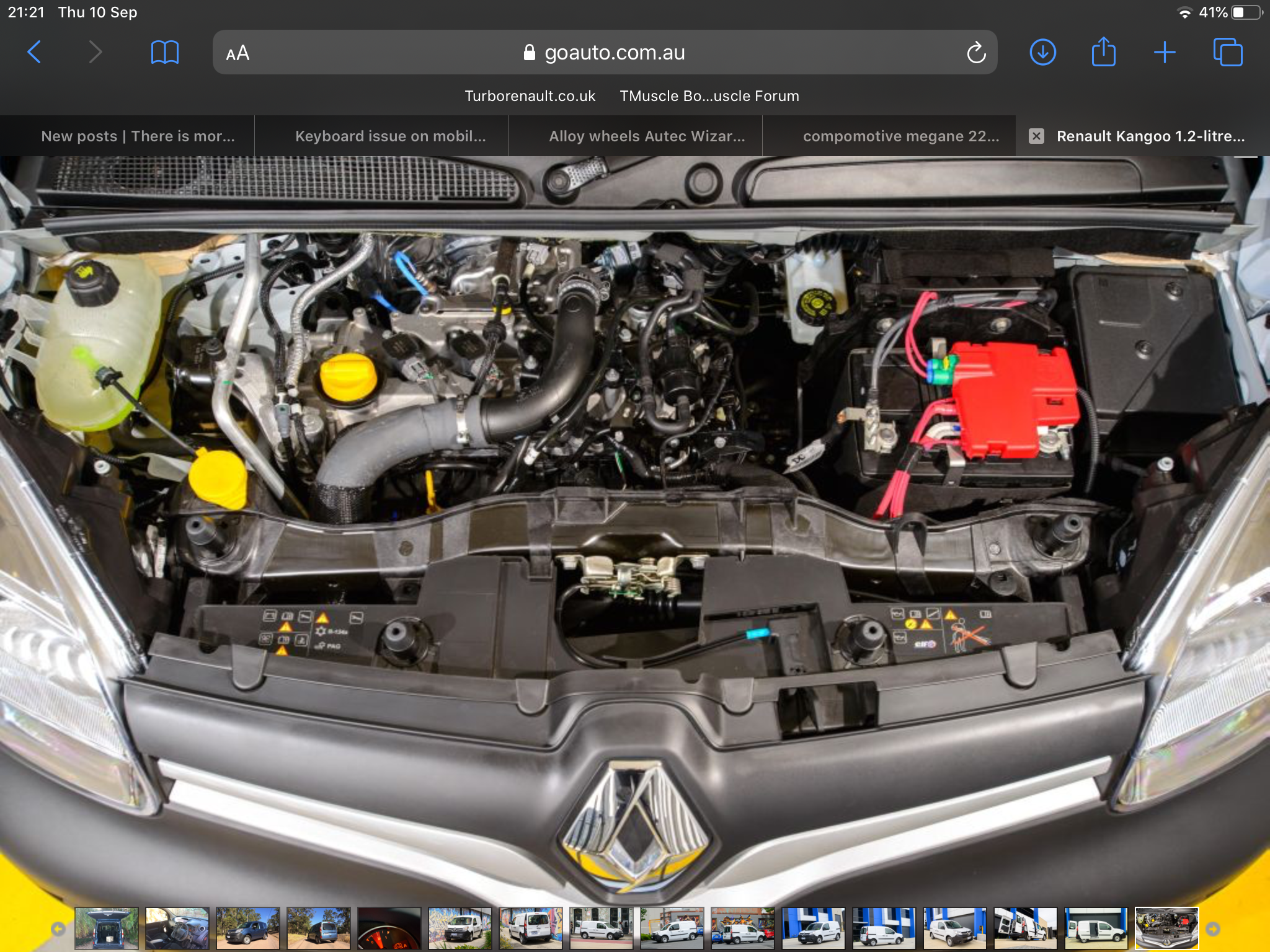
Task: Tap the Safari back arrow
Action: tap(35, 53)
